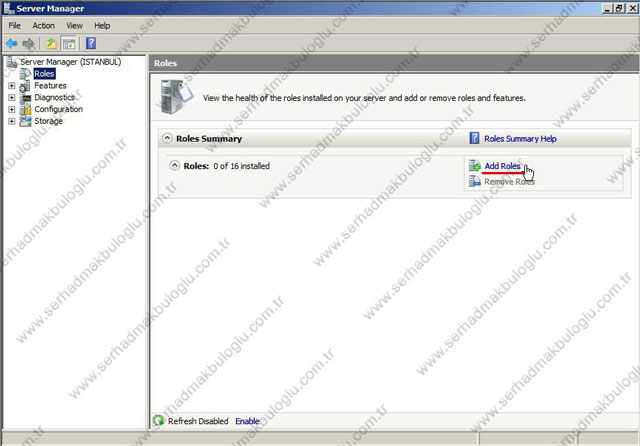Click the Help question mark toolbar icon

pyautogui.click(x=91, y=43)
